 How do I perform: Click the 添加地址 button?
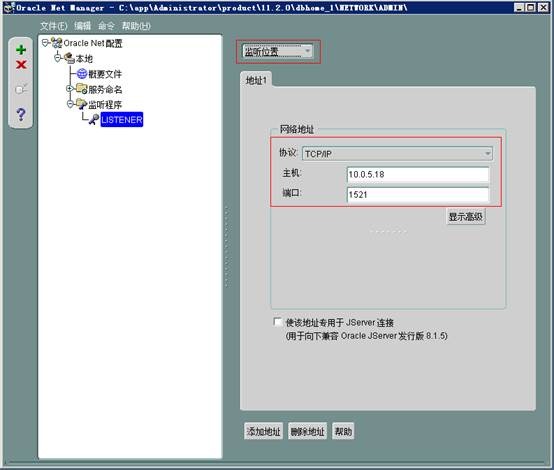point(263,431)
